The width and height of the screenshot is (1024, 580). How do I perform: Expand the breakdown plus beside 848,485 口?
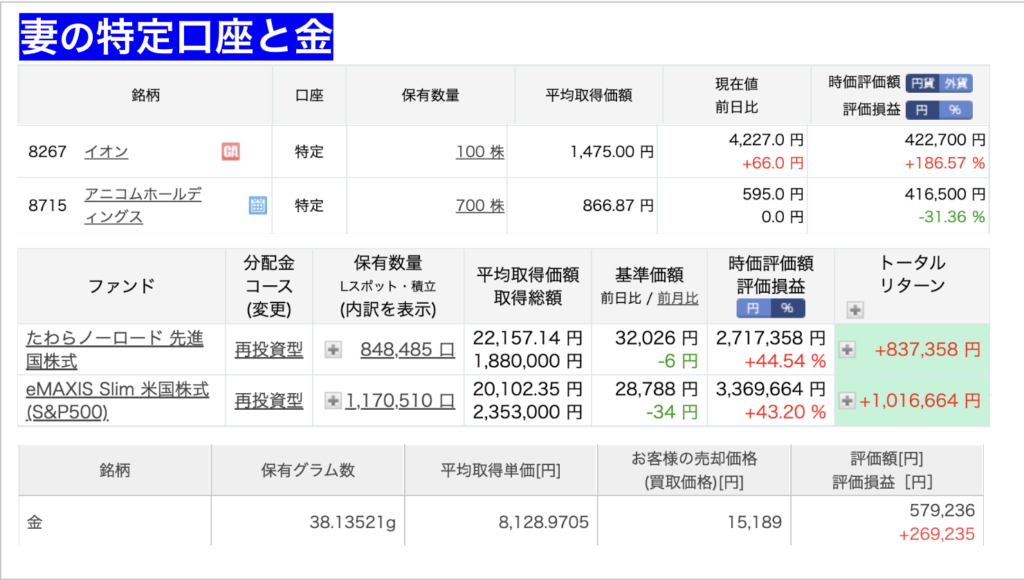coord(333,349)
